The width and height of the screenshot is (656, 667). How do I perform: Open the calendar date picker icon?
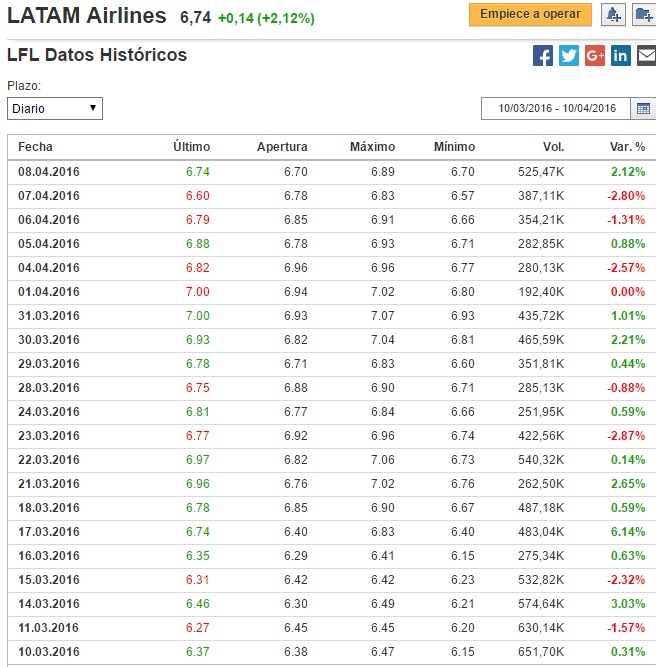pos(643,108)
